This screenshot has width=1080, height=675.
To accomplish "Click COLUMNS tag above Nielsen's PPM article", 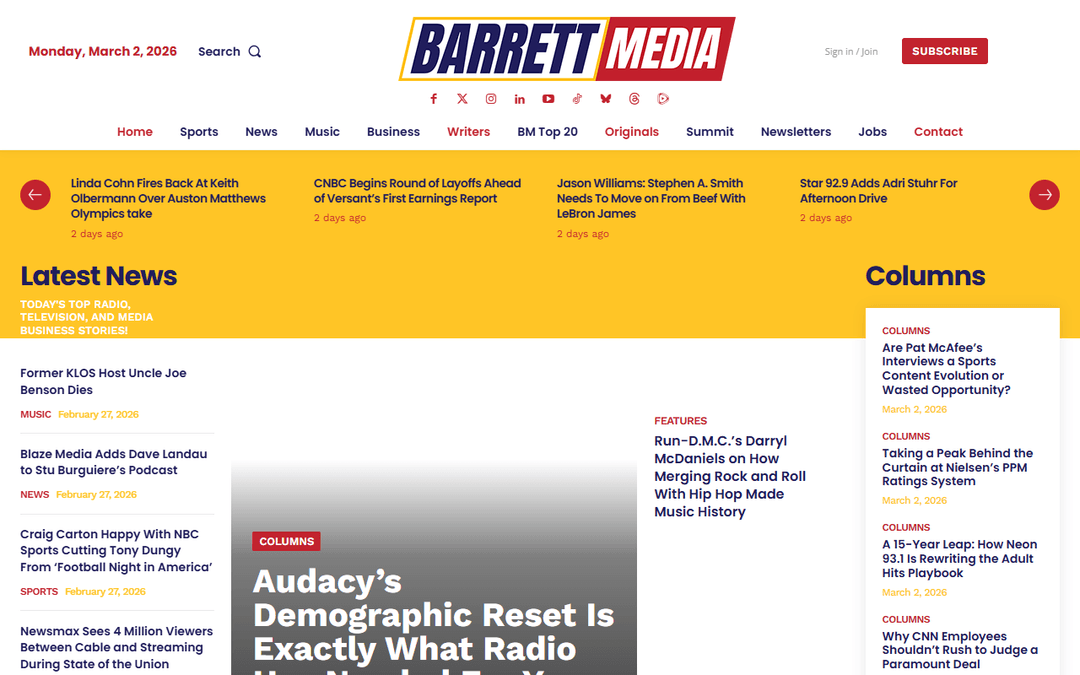I will pyautogui.click(x=906, y=436).
